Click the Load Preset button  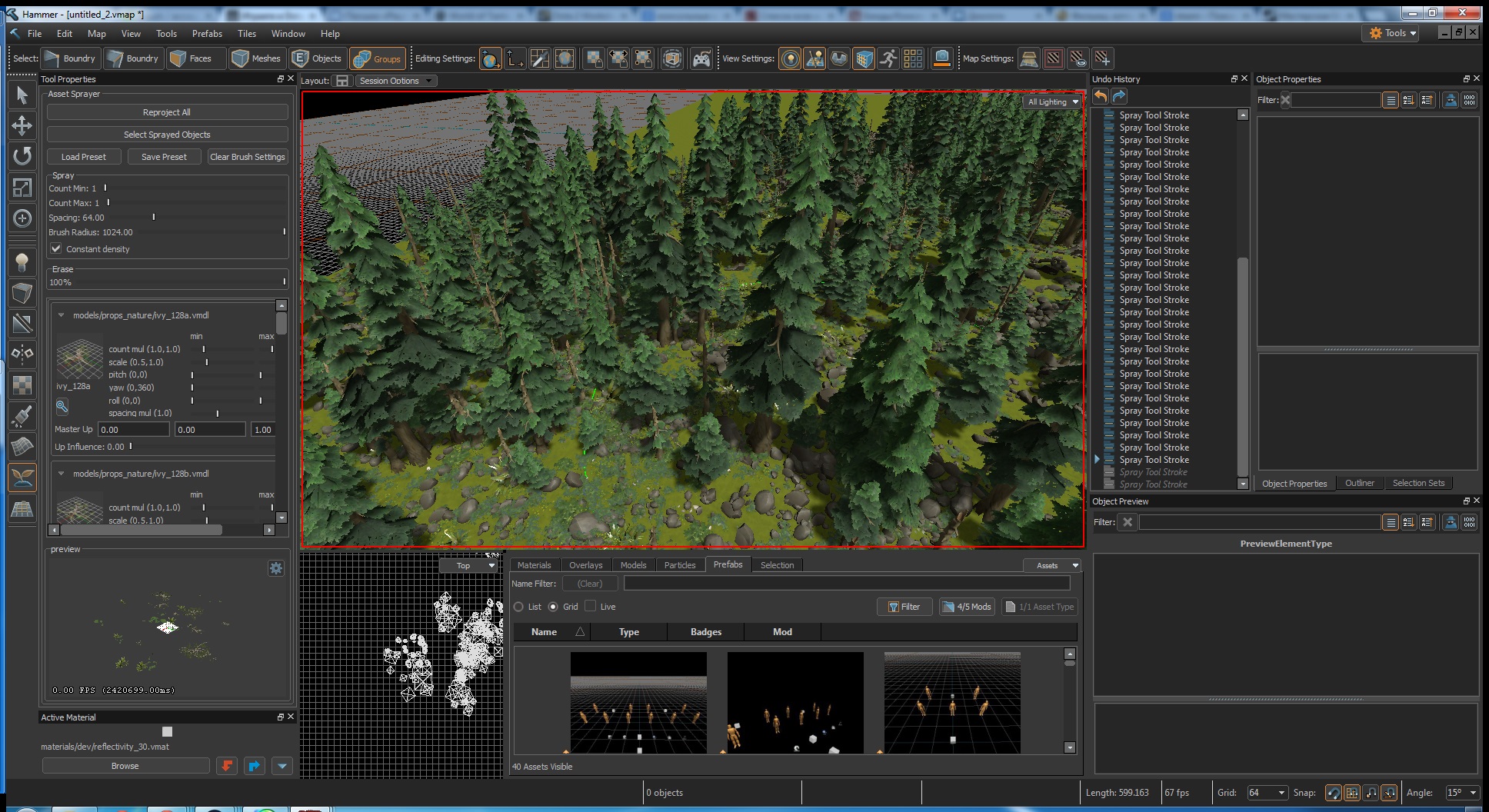(x=84, y=157)
